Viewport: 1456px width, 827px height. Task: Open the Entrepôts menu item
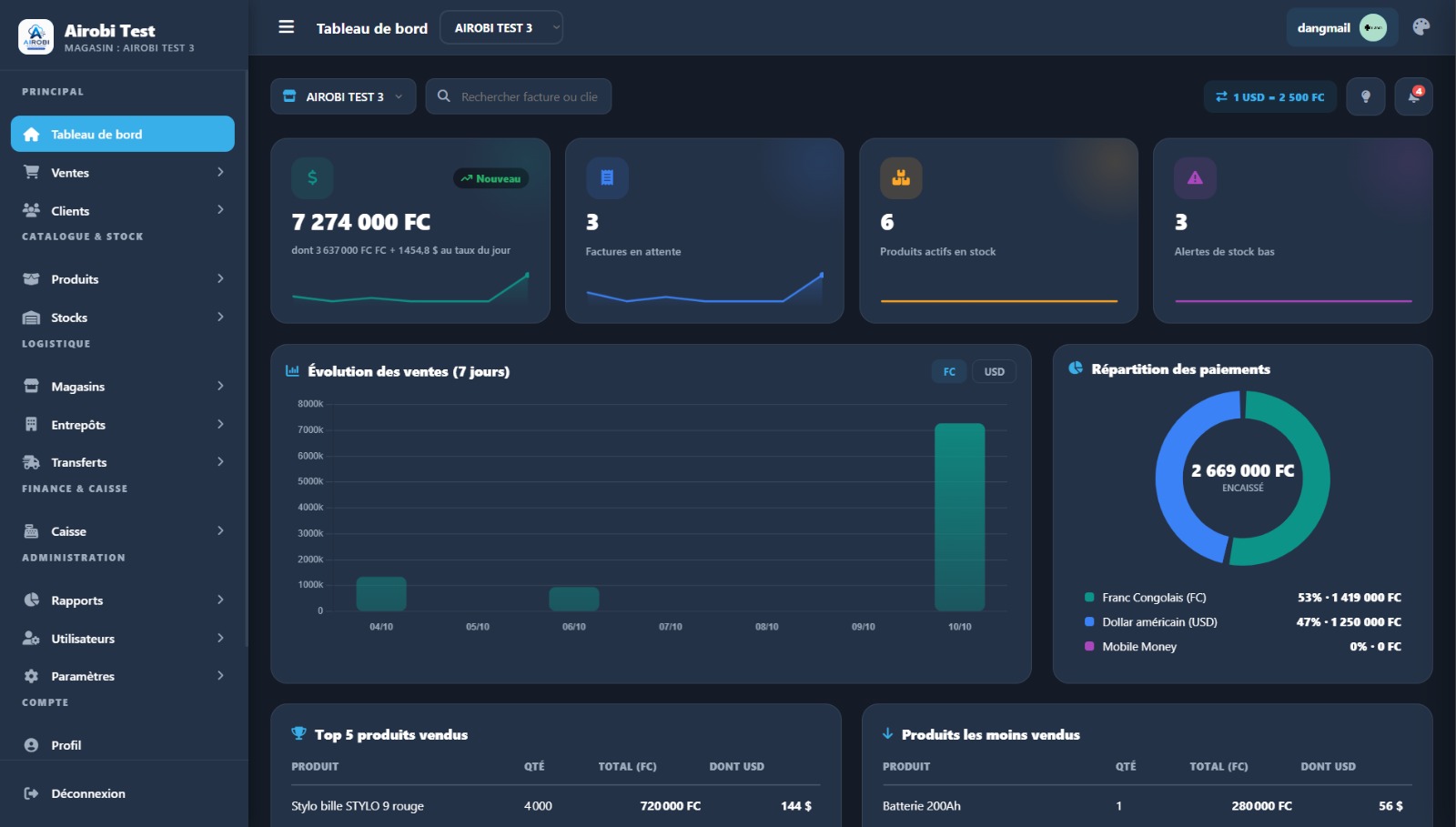123,425
